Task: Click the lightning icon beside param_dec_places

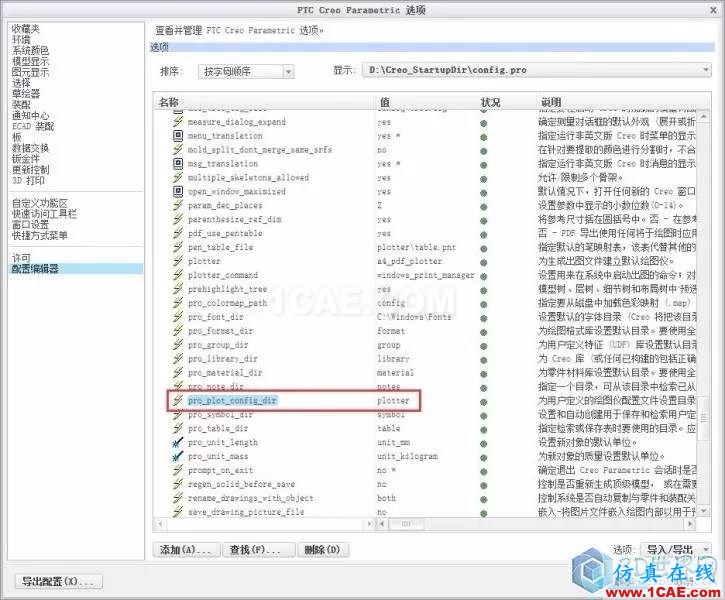Action: (178, 205)
